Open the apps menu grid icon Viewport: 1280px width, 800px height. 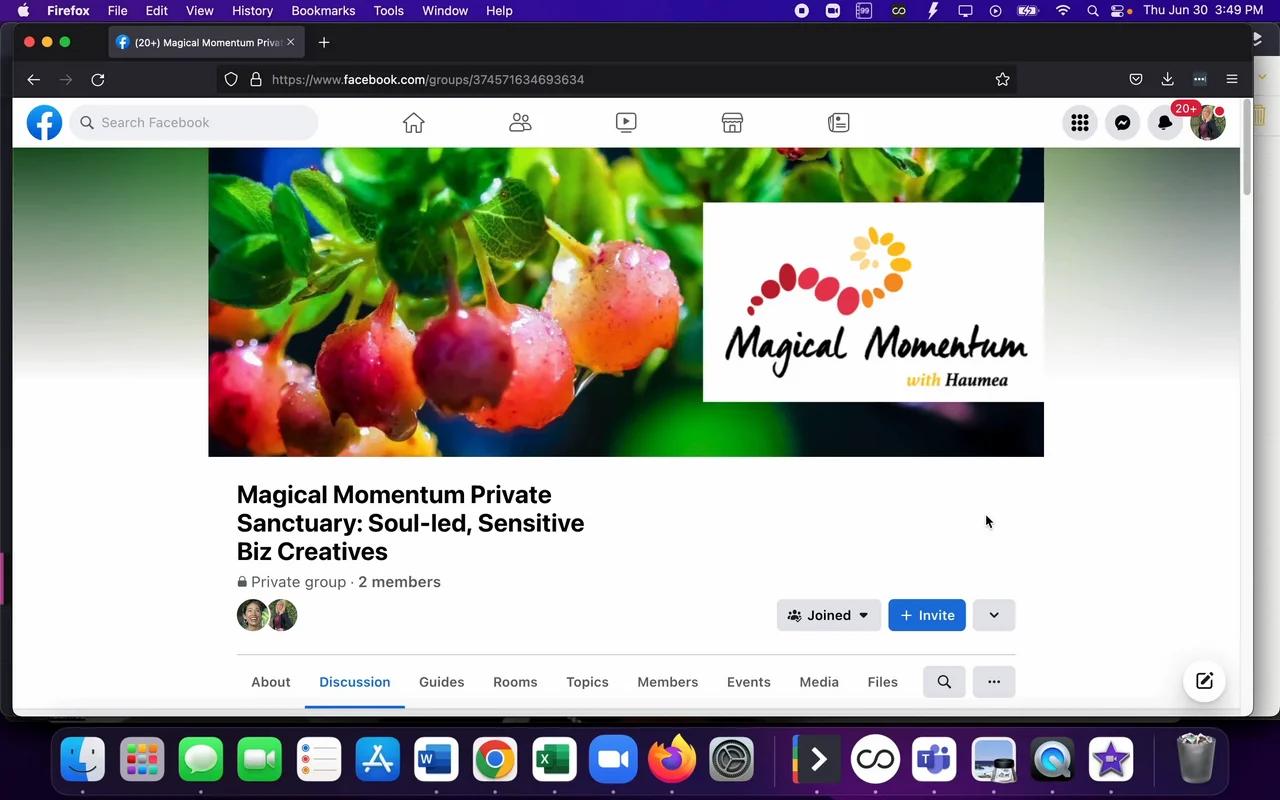1080,122
